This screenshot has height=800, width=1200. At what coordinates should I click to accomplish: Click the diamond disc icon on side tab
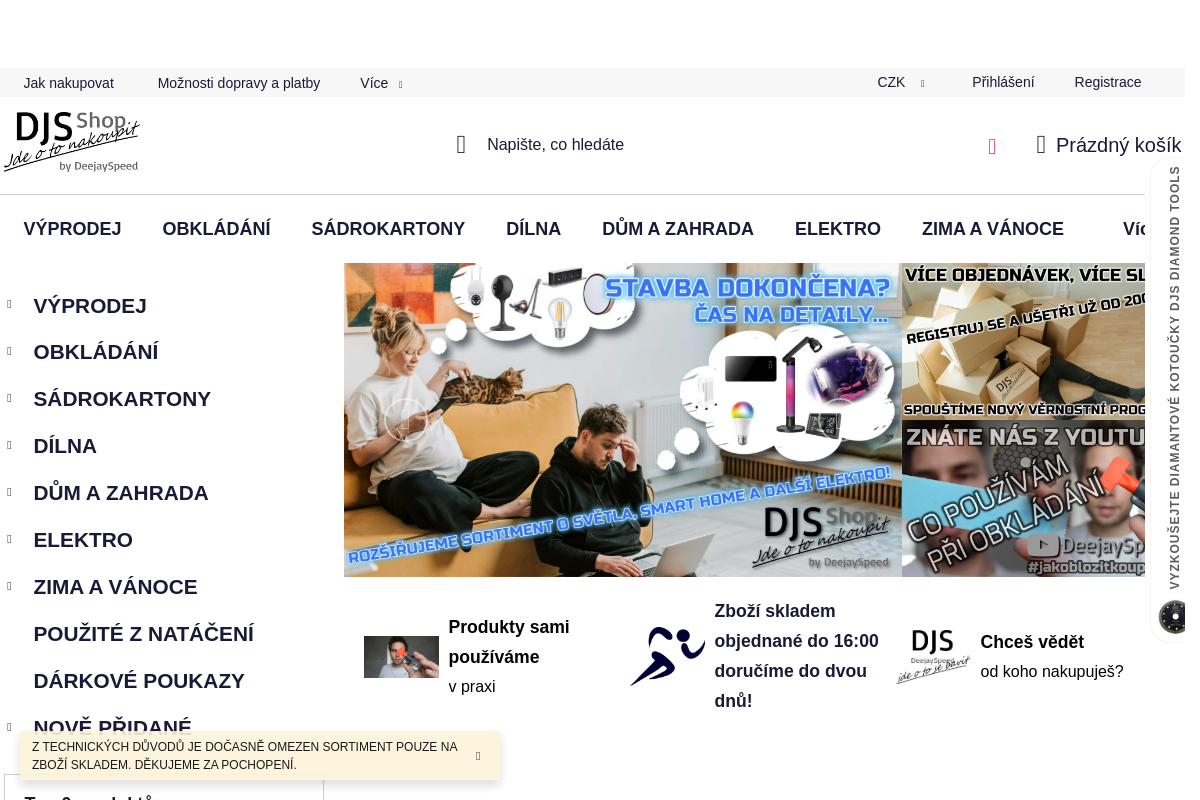(x=1172, y=617)
